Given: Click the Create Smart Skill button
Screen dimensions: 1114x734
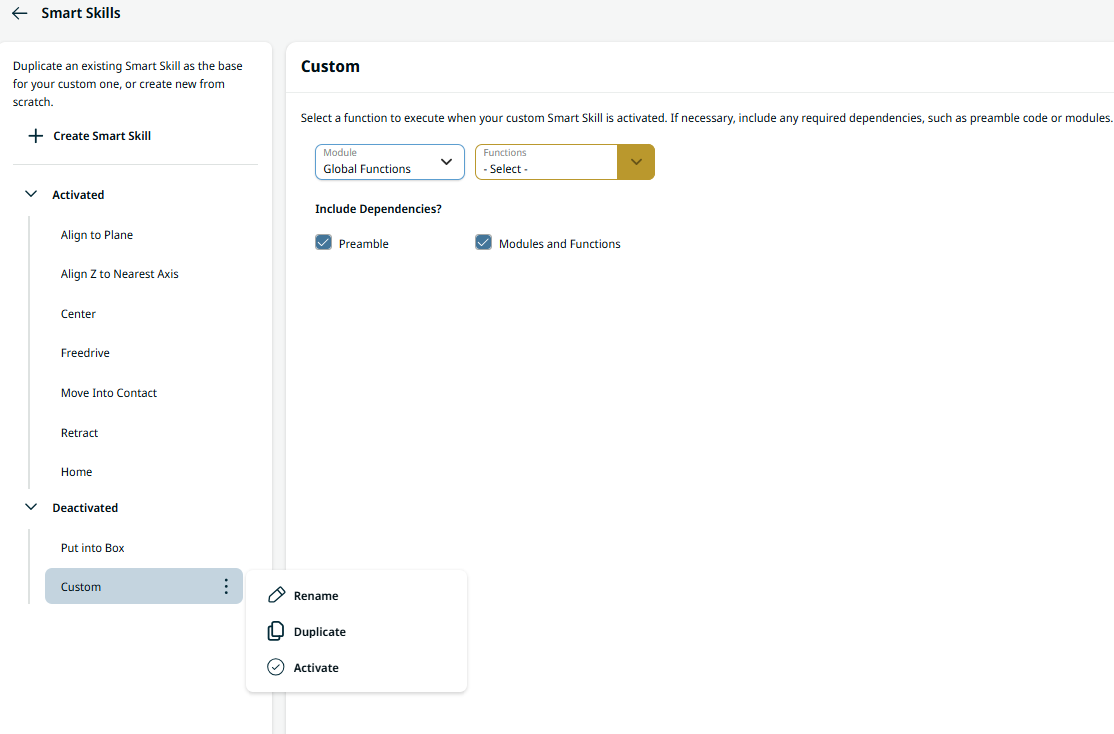Looking at the screenshot, I should [x=102, y=136].
